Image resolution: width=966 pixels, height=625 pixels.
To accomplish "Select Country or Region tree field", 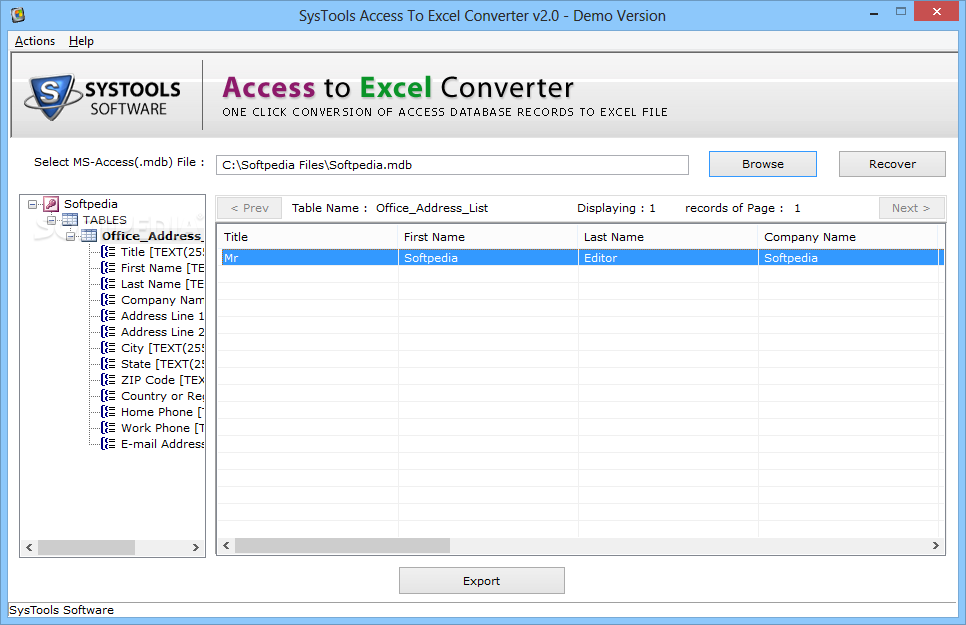I will click(x=162, y=396).
